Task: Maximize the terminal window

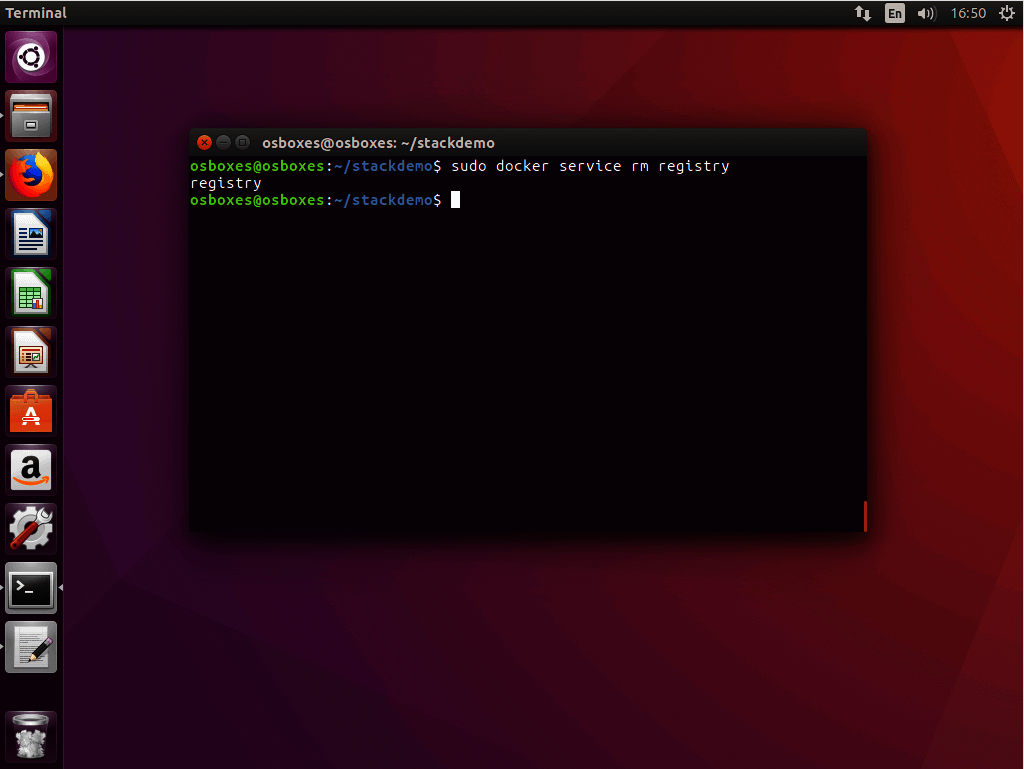Action: pyautogui.click(x=242, y=142)
